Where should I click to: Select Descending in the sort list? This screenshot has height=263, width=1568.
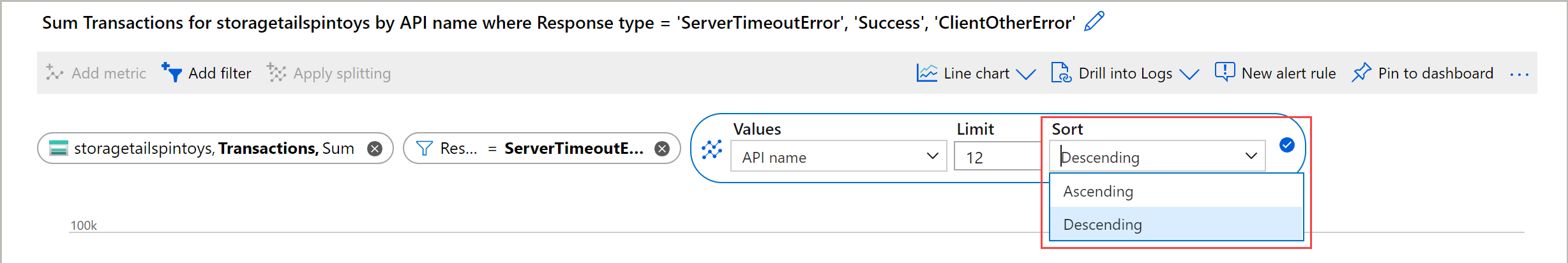point(1103,225)
